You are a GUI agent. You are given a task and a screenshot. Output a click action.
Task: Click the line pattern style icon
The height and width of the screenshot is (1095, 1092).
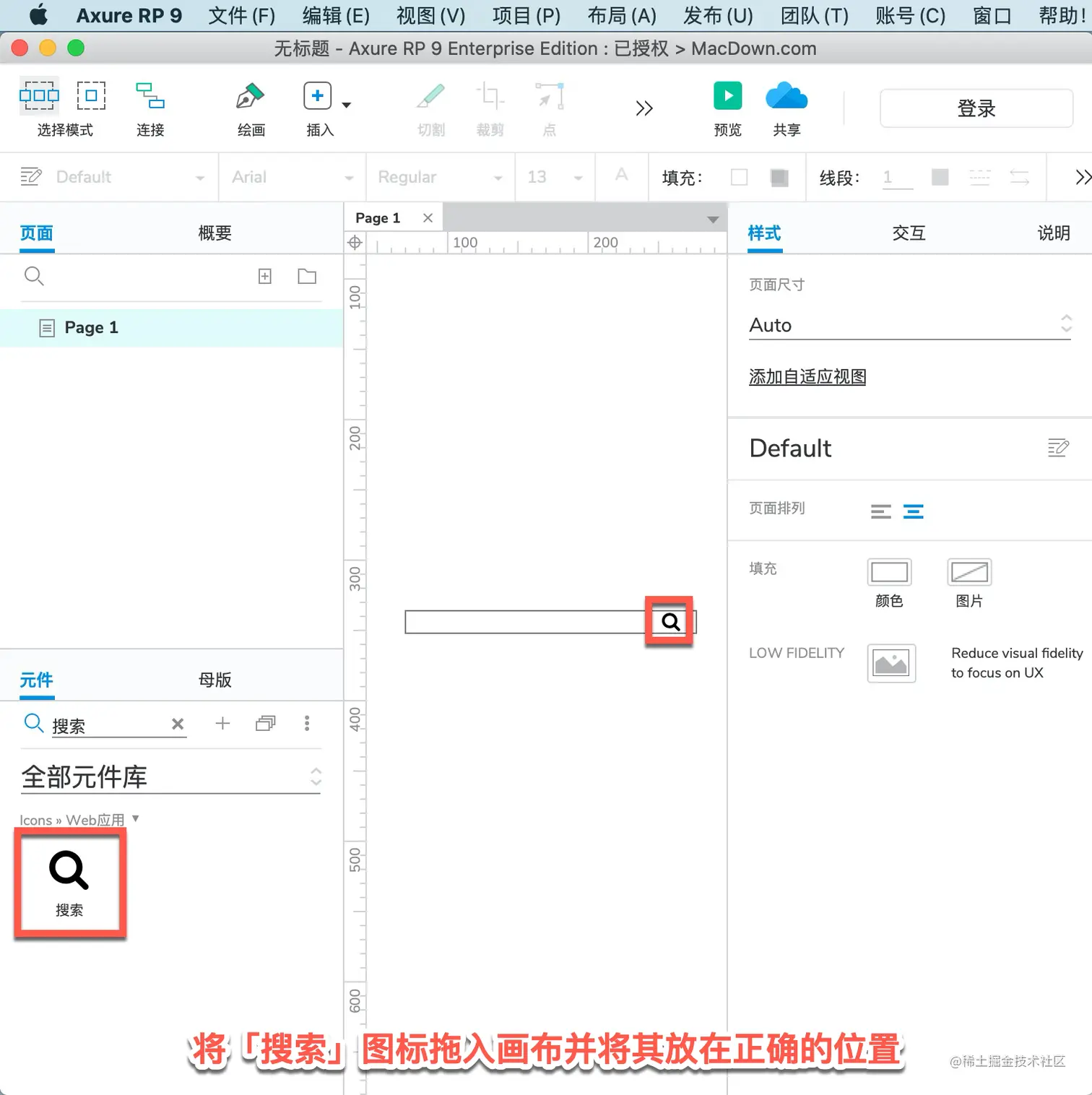pos(980,177)
